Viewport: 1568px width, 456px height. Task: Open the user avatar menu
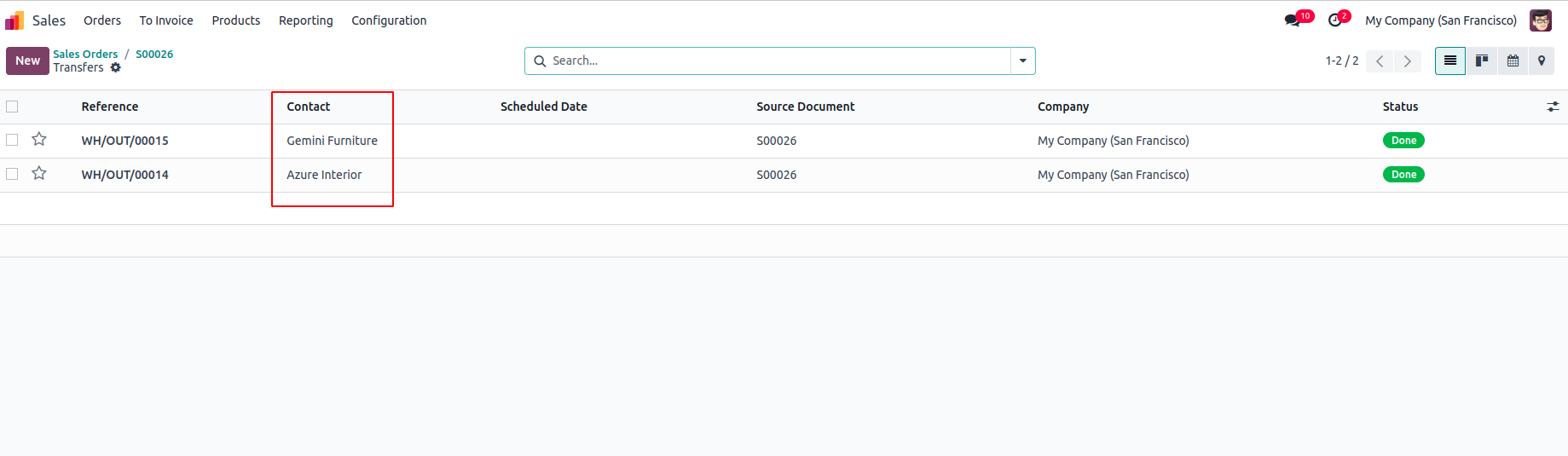point(1540,20)
